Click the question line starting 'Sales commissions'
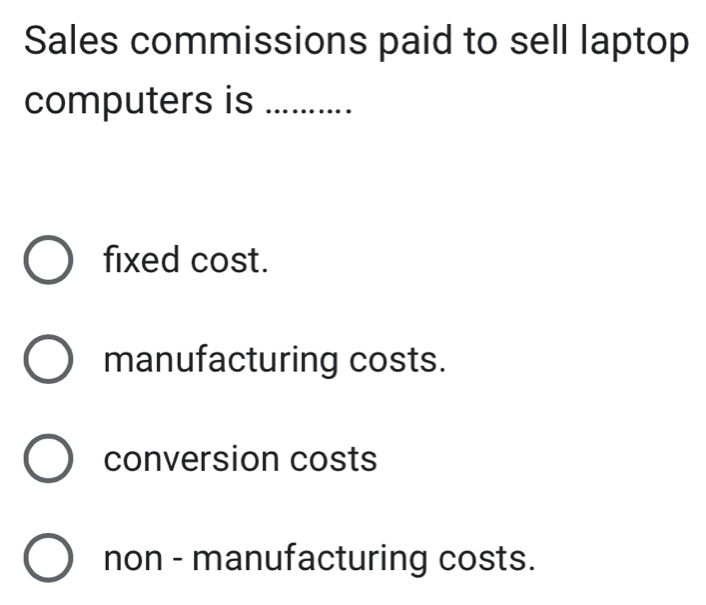Viewport: 706px width, 605px height. click(x=356, y=44)
